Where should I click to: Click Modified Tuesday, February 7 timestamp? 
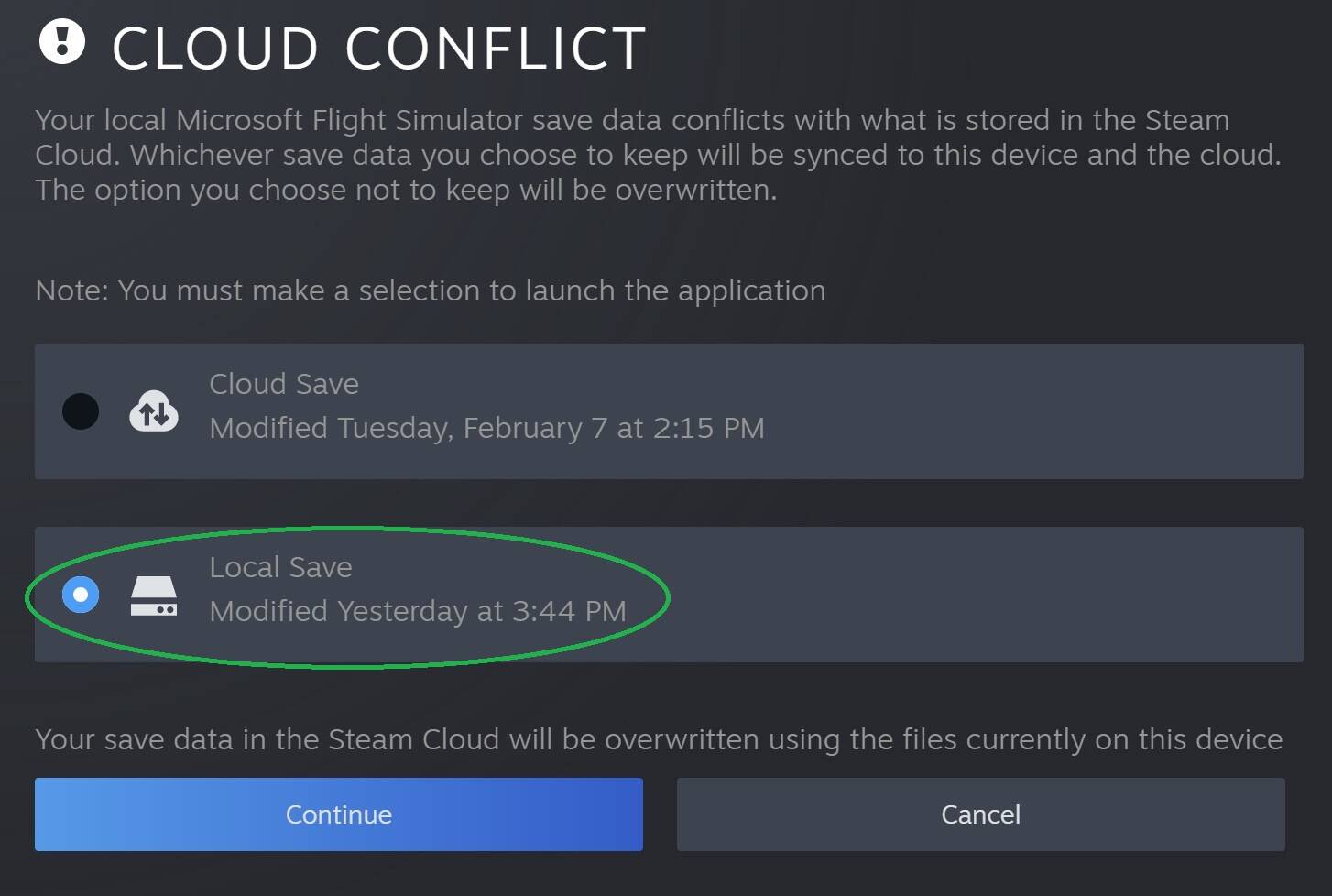486,428
